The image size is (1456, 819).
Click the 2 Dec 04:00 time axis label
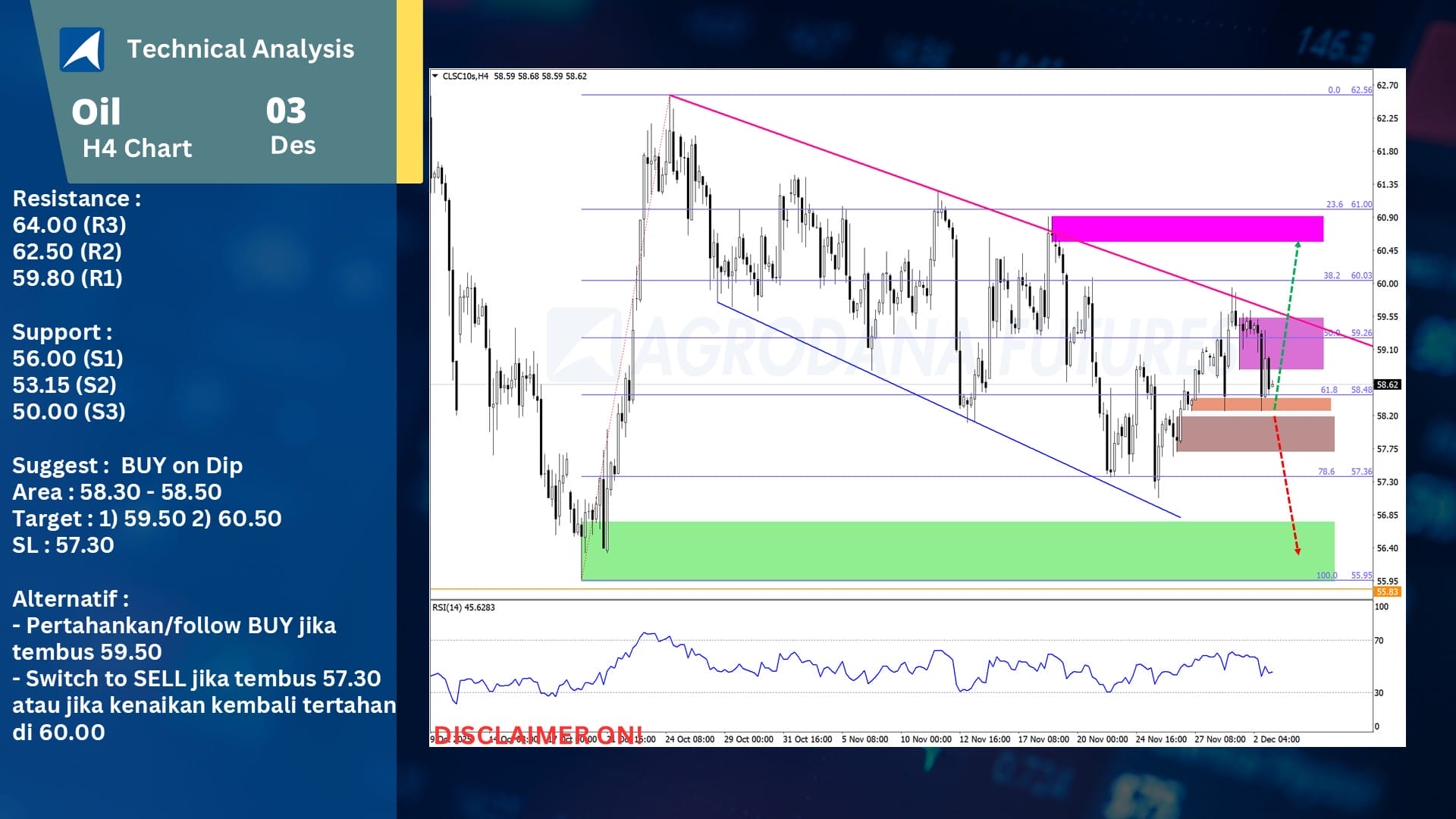click(1276, 739)
